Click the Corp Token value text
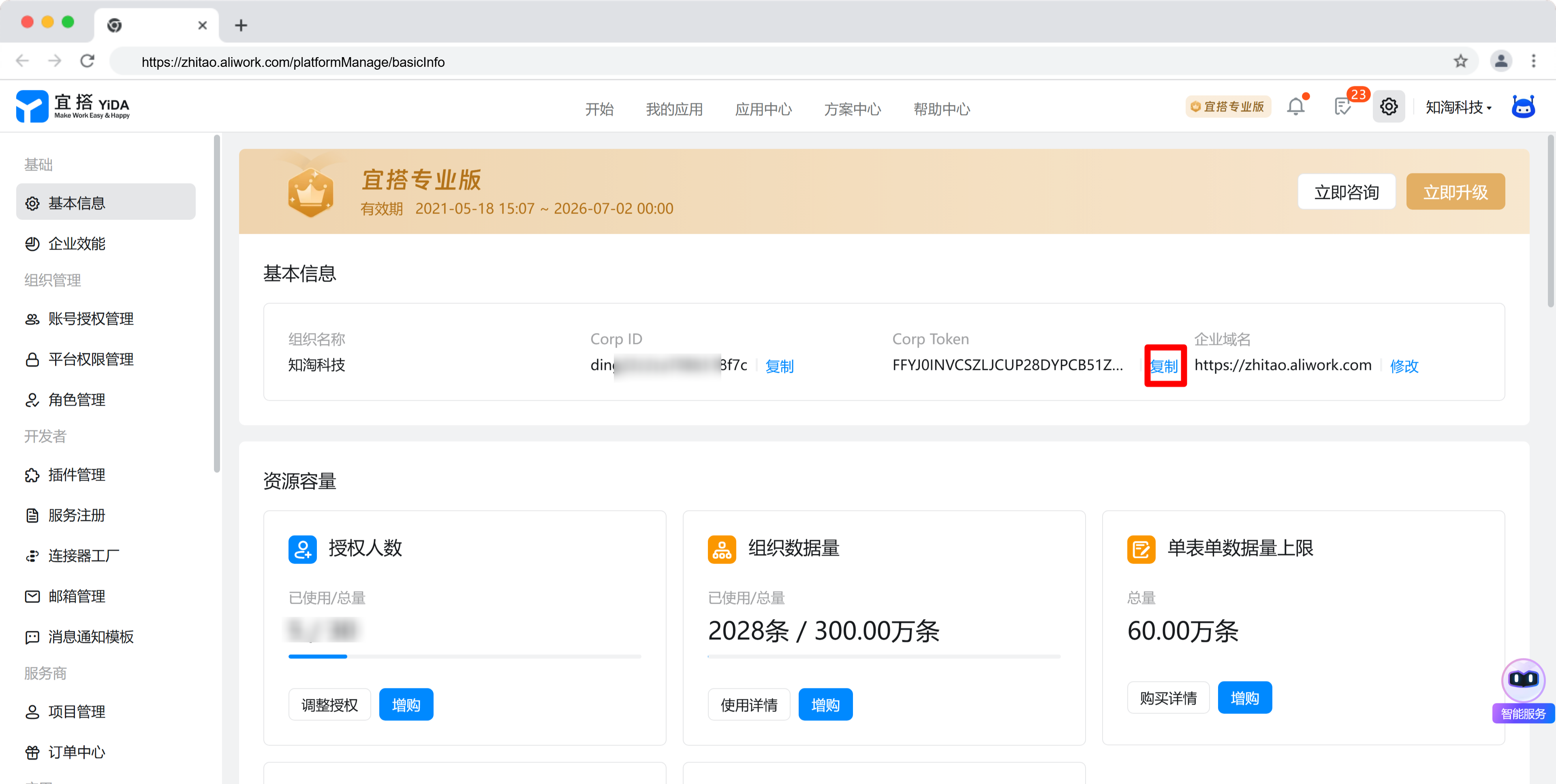Image resolution: width=1556 pixels, height=784 pixels. 1007,365
